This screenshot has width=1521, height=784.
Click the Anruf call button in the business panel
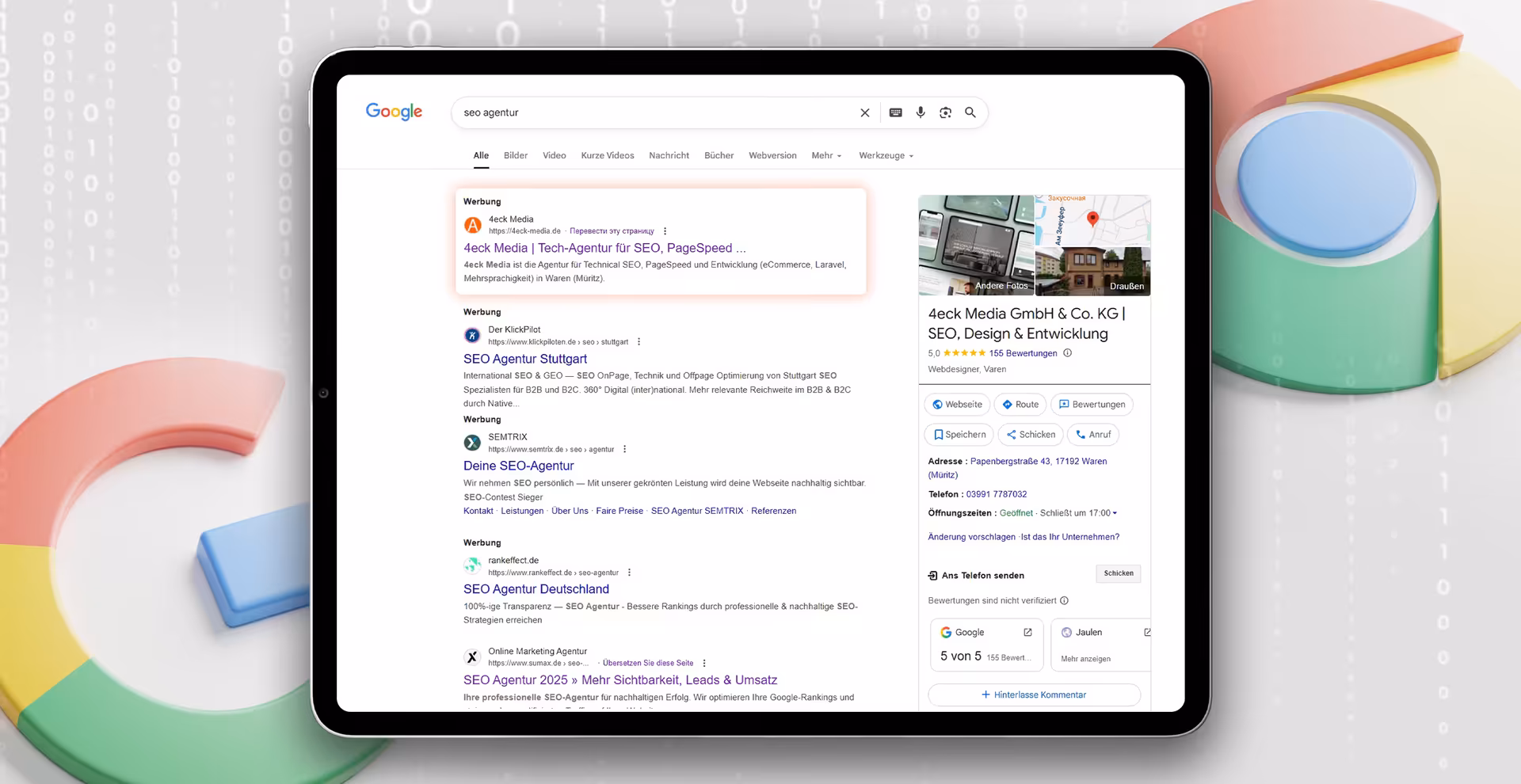1093,434
